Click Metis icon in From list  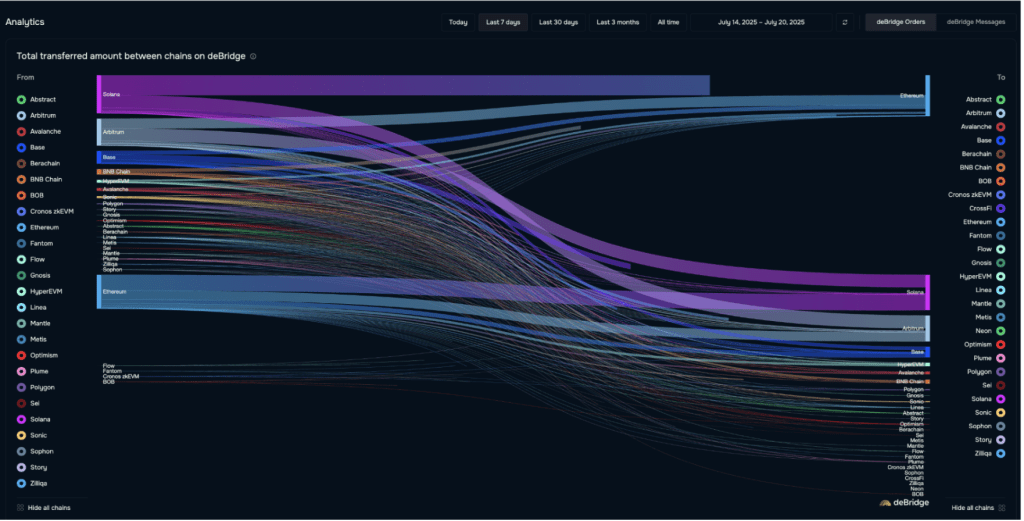tap(22, 339)
